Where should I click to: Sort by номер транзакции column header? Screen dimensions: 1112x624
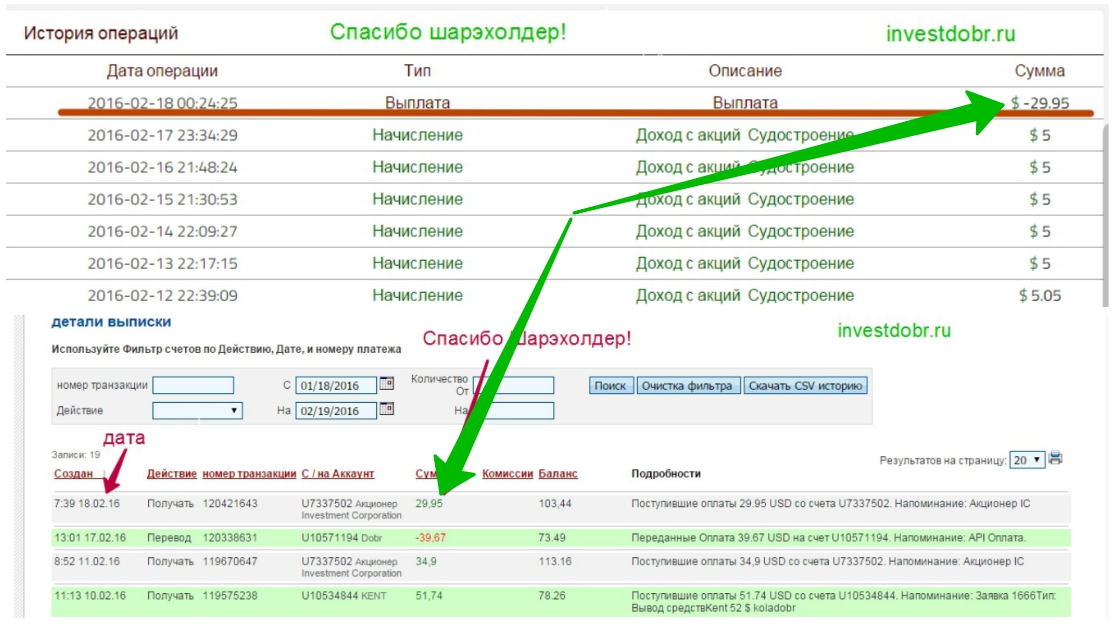coord(249,474)
